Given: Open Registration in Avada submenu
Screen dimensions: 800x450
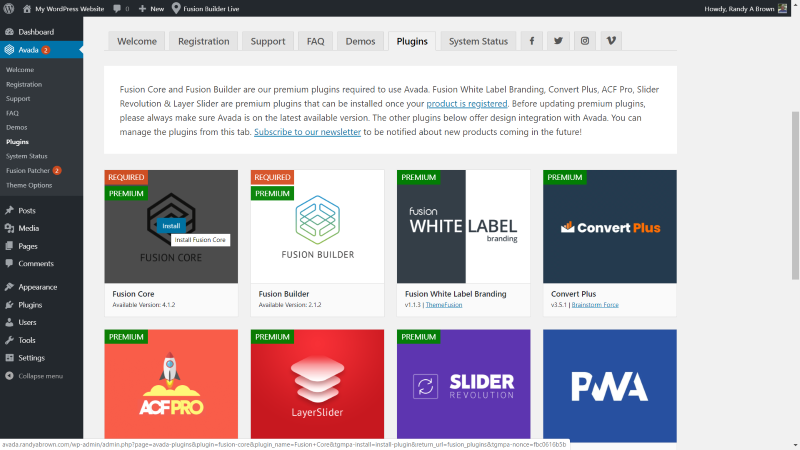Looking at the screenshot, I should [24, 84].
